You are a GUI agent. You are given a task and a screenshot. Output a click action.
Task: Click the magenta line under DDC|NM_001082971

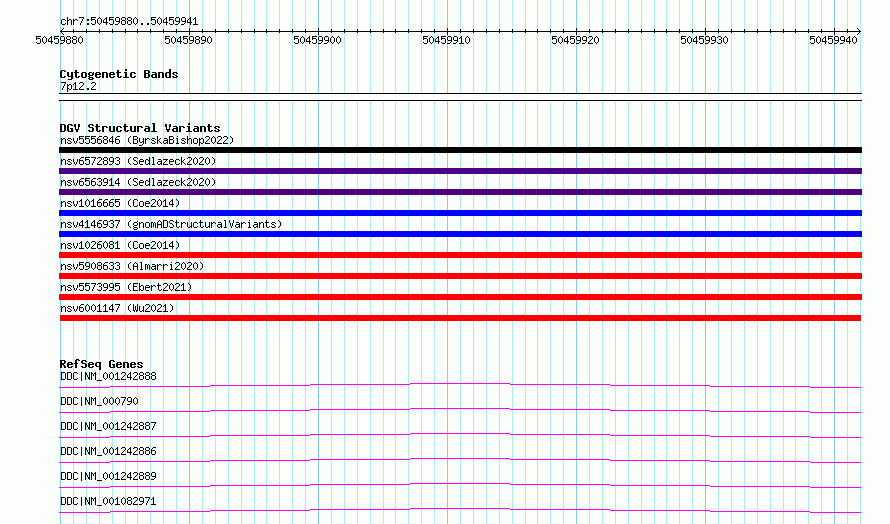[460, 511]
